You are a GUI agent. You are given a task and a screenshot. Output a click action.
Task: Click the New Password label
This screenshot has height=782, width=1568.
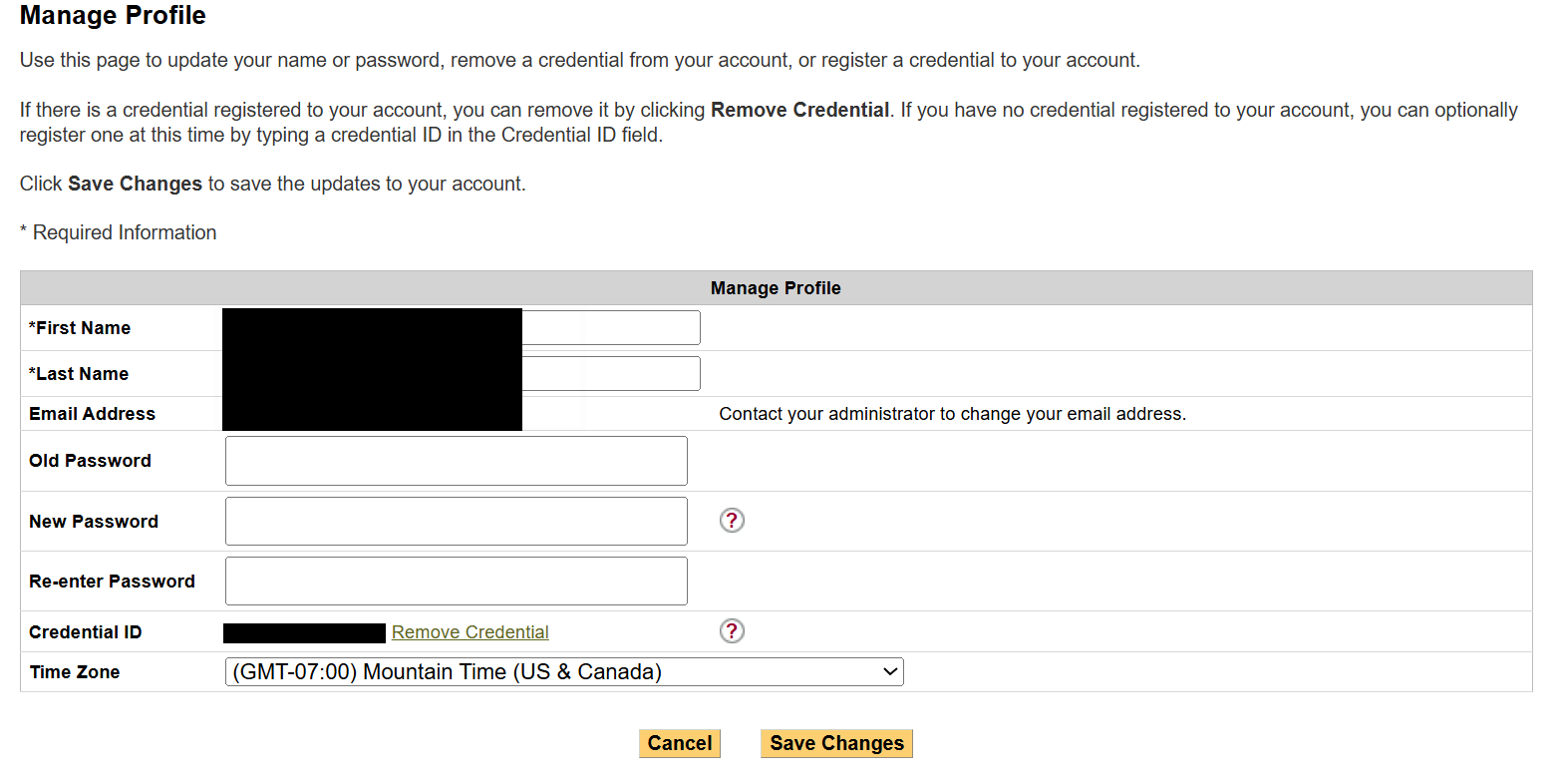pyautogui.click(x=94, y=522)
